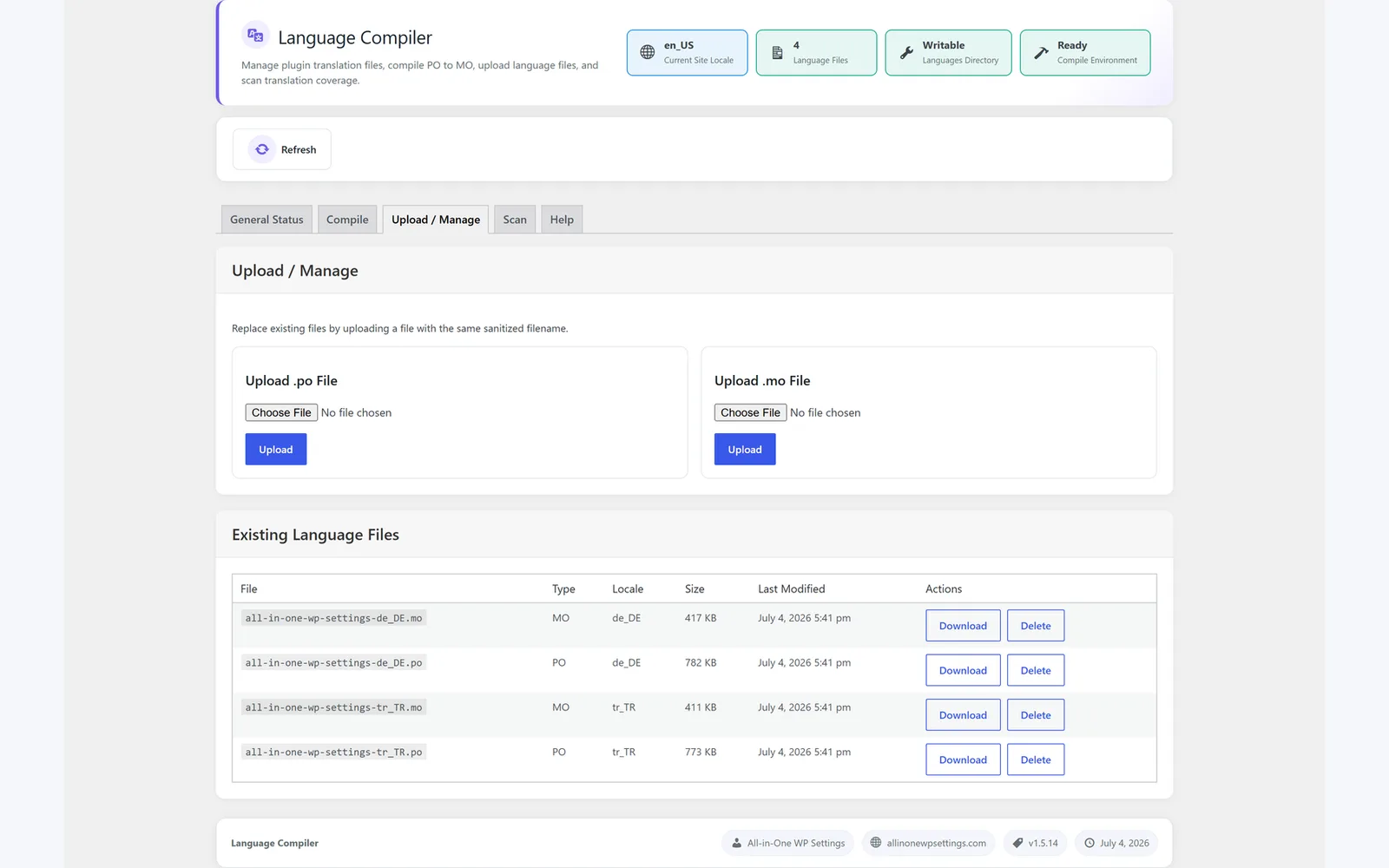1389x868 pixels.
Task: Click the Language Compiler footer label
Action: click(x=274, y=843)
